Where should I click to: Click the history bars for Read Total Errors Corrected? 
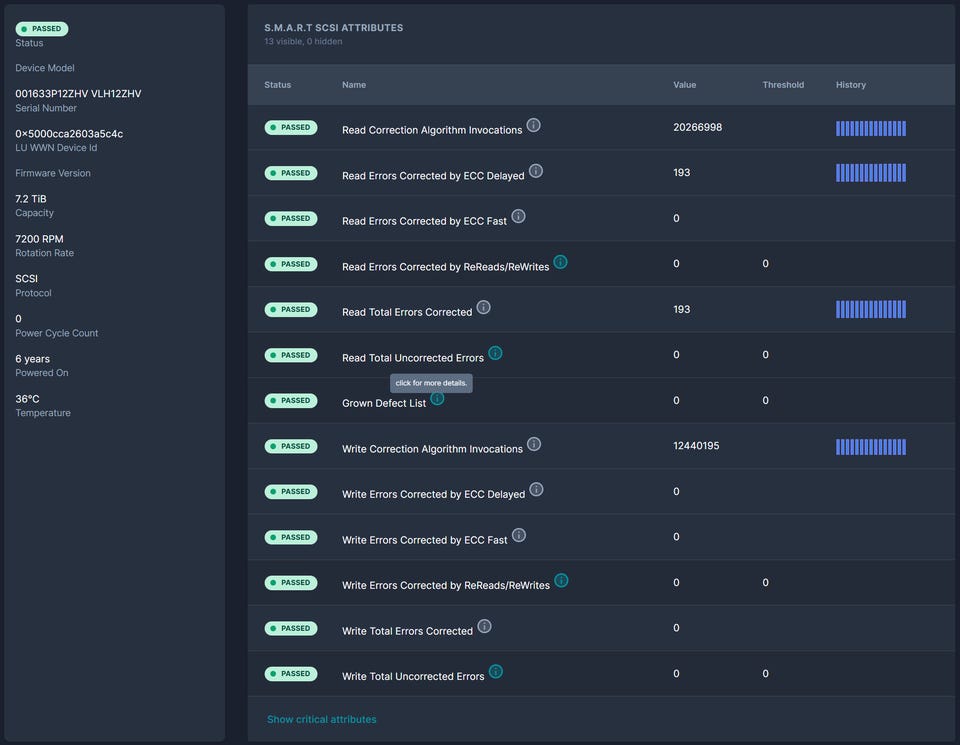click(x=870, y=310)
